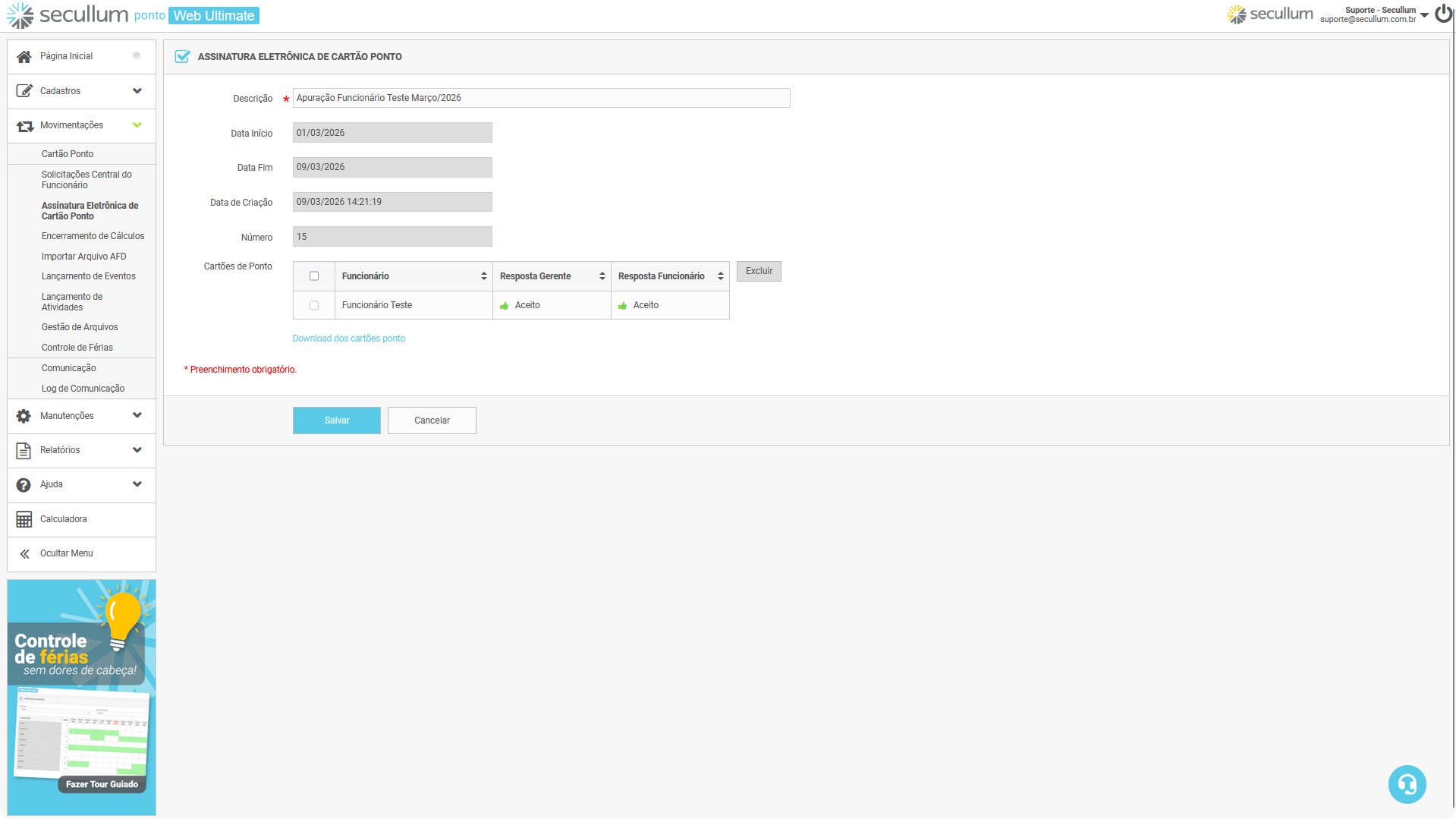Select Controle de Férias menu item
This screenshot has height=819, width=1456.
[77, 348]
